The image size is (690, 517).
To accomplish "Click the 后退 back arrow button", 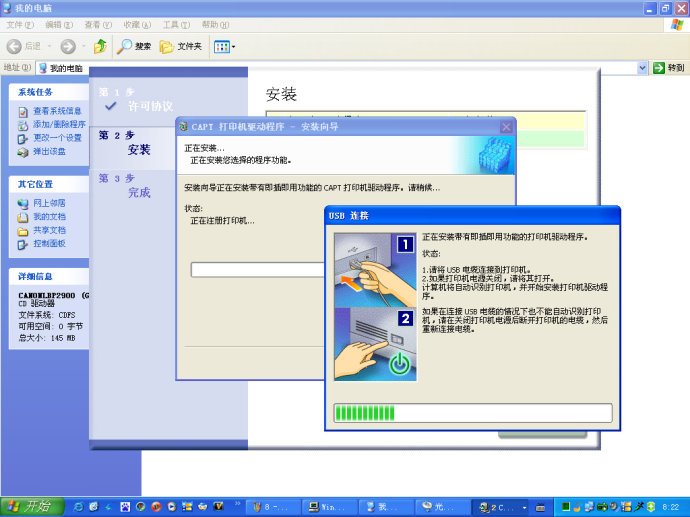I will pos(24,46).
